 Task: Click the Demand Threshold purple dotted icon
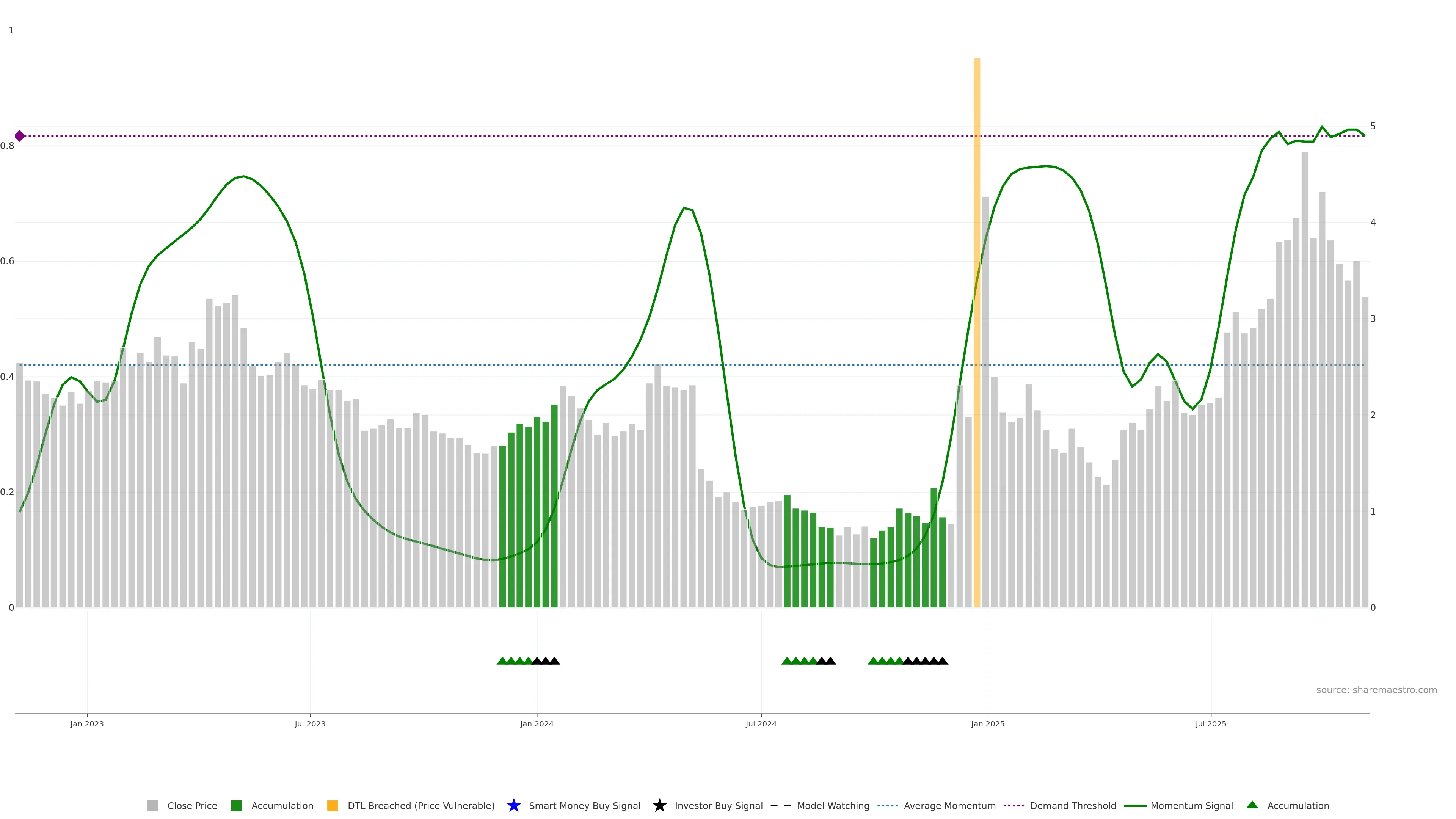[x=1014, y=805]
